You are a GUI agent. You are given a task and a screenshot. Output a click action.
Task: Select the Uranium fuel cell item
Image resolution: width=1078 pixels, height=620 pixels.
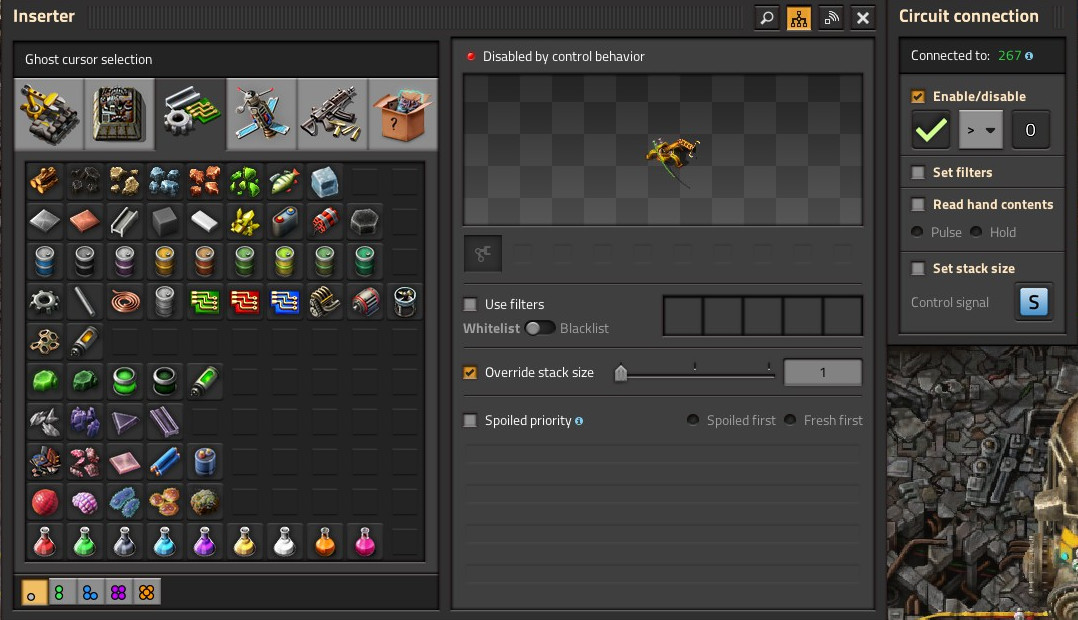205,381
